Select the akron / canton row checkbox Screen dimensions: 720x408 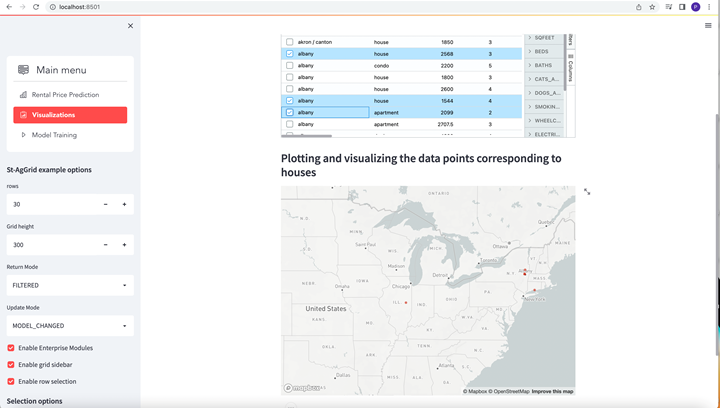point(290,42)
